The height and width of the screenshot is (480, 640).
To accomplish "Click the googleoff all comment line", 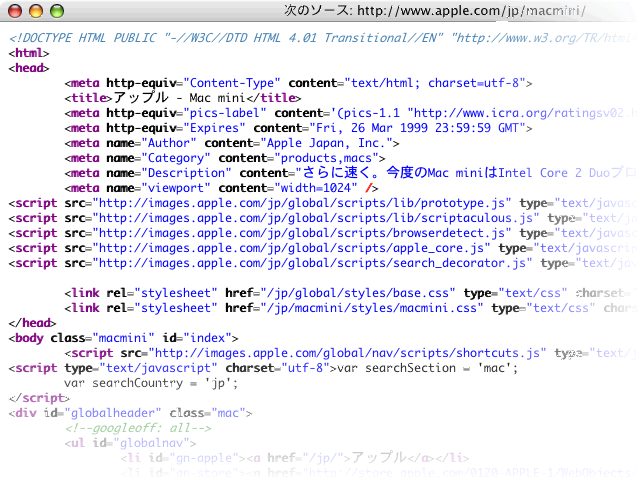I will pos(138,428).
